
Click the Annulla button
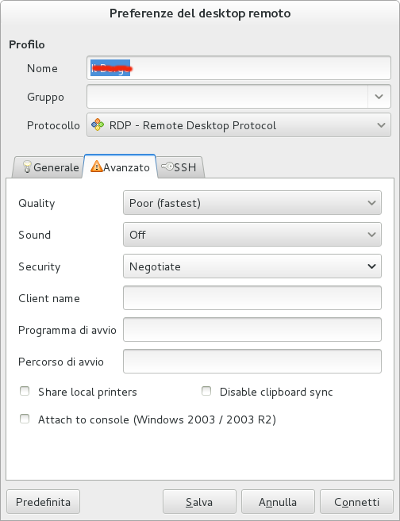(x=278, y=502)
